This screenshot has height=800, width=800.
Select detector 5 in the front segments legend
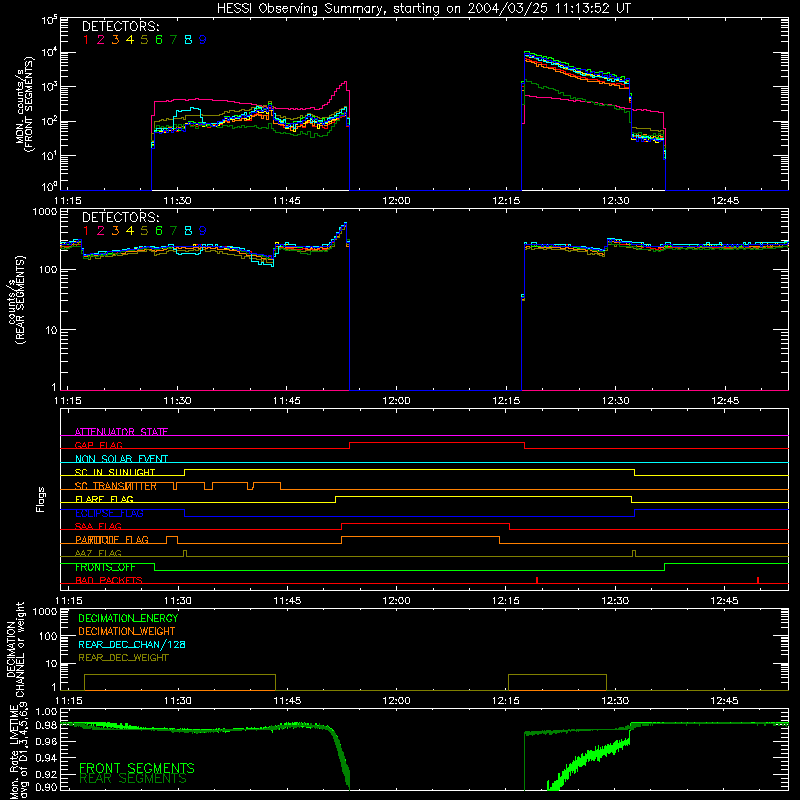(144, 40)
